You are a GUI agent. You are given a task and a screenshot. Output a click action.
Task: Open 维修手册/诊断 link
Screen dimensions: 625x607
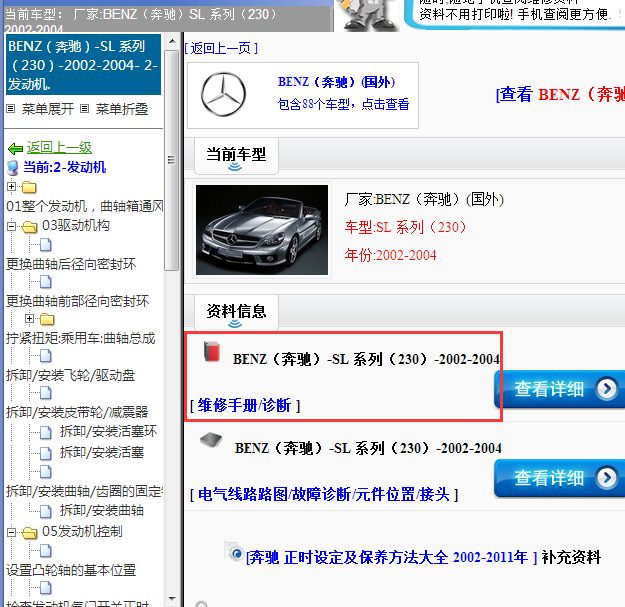click(x=245, y=405)
